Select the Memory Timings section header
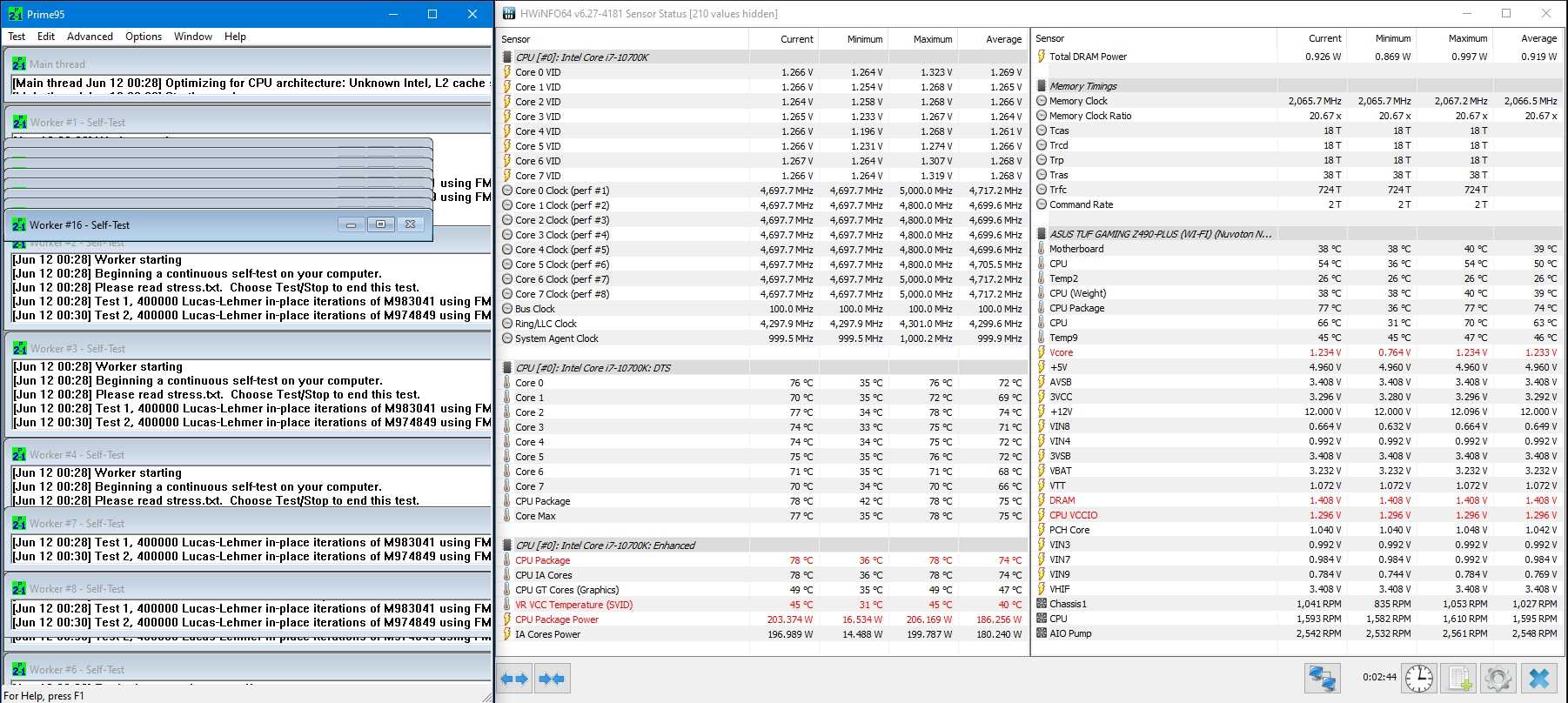Screen dimensions: 1568x703 pos(1082,86)
